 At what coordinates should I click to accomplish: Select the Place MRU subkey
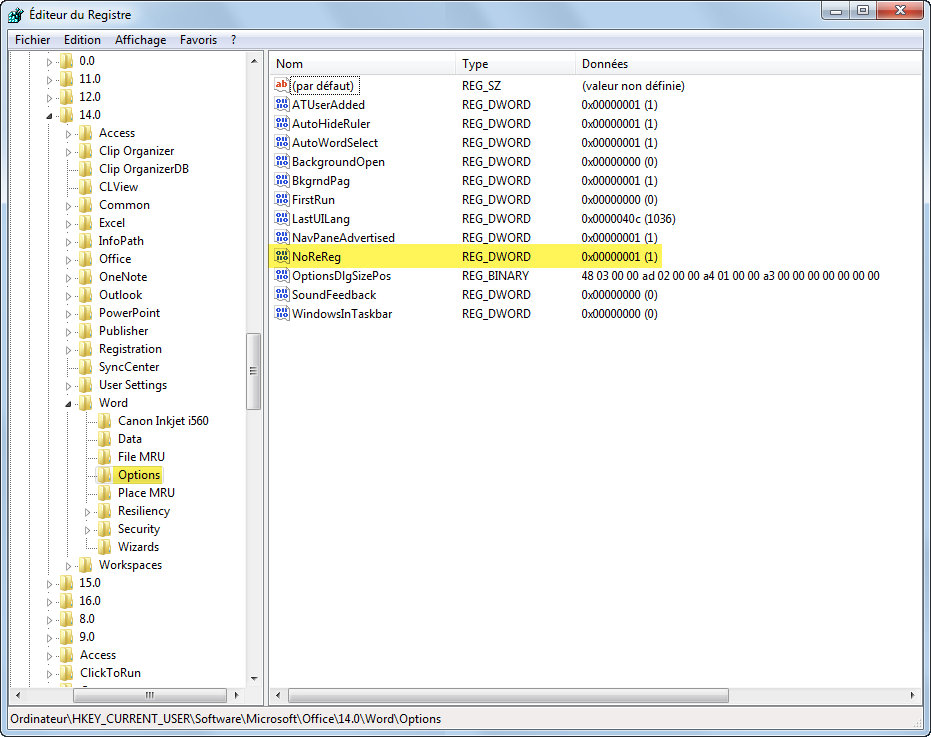[146, 493]
